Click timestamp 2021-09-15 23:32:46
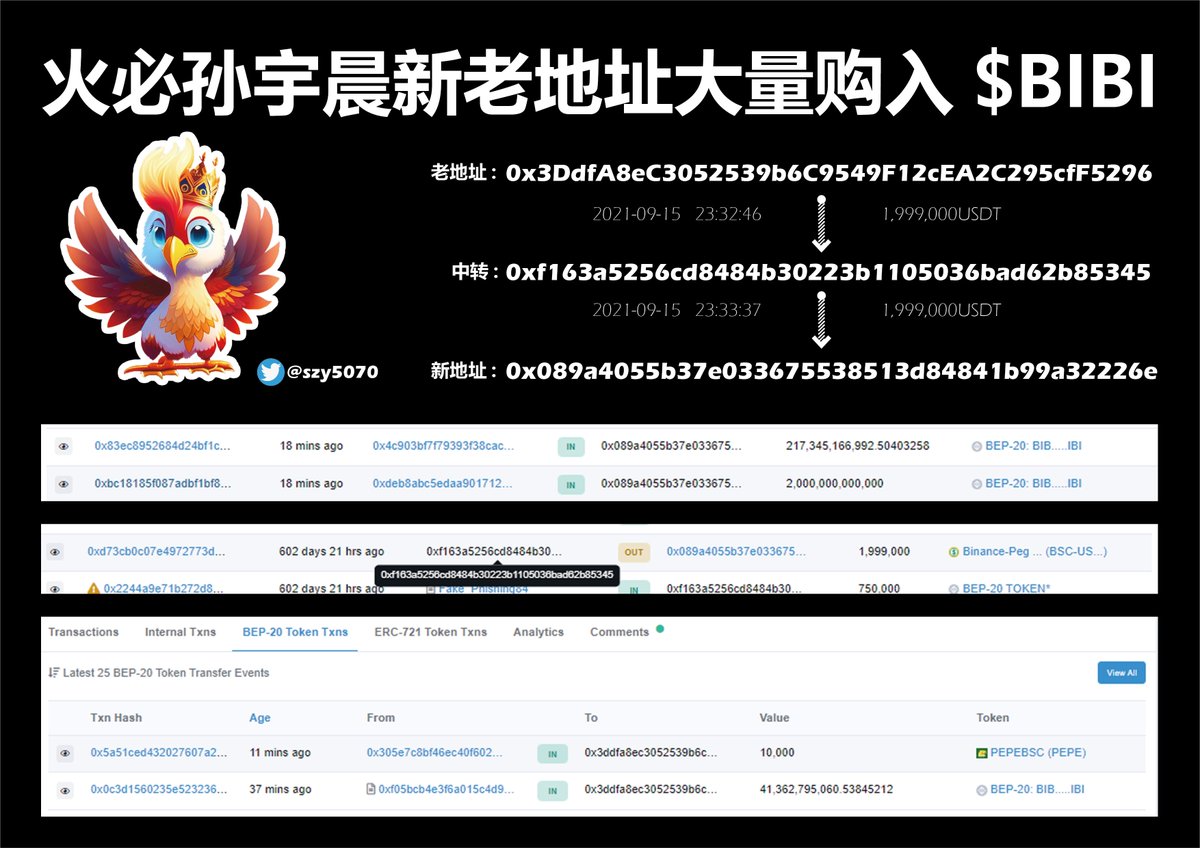Image resolution: width=1200 pixels, height=848 pixels. (677, 214)
